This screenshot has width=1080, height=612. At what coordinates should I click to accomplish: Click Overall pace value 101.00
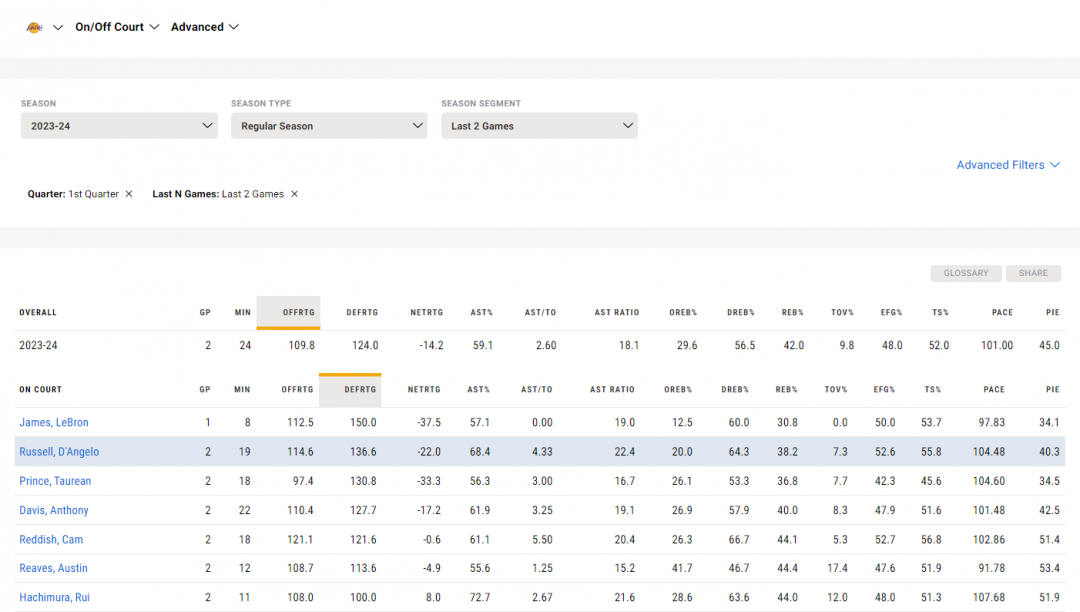tap(997, 346)
